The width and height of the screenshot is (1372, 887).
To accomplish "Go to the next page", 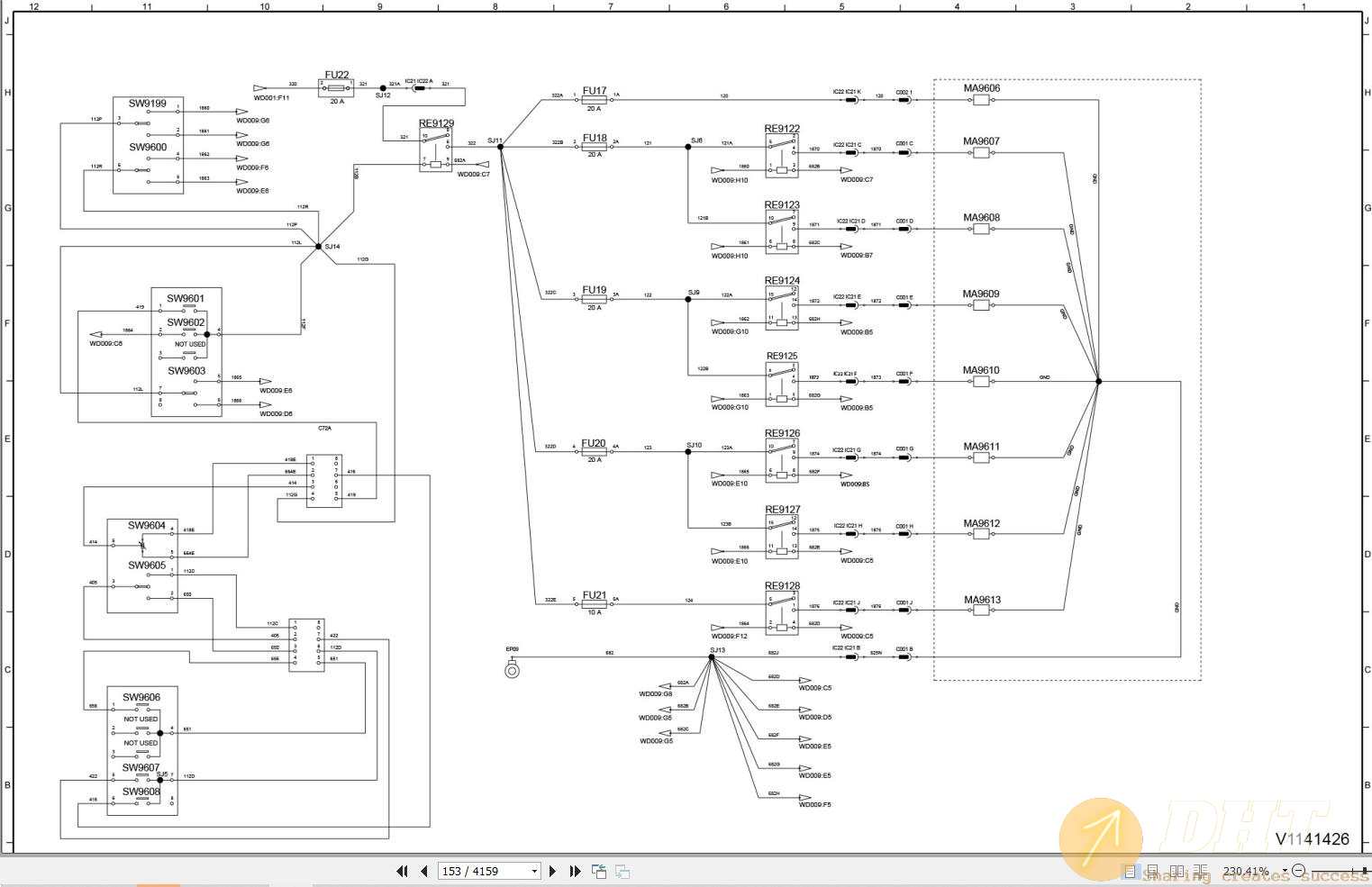I will point(553,871).
